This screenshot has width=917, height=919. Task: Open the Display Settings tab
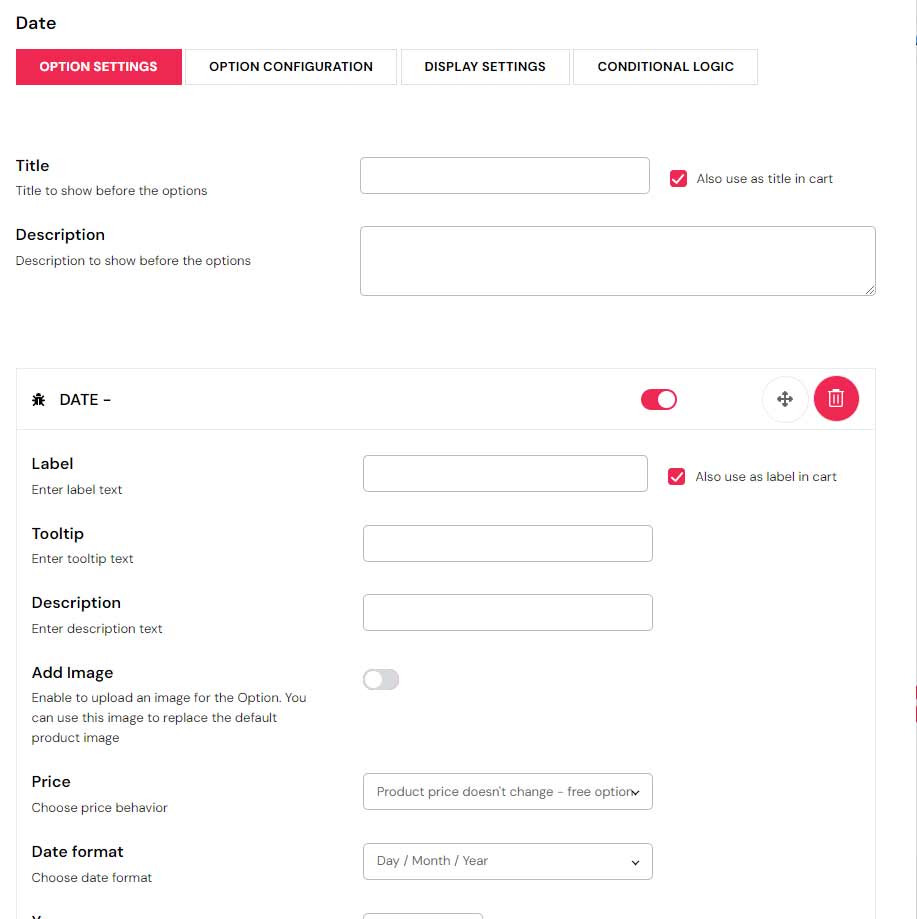coord(485,67)
